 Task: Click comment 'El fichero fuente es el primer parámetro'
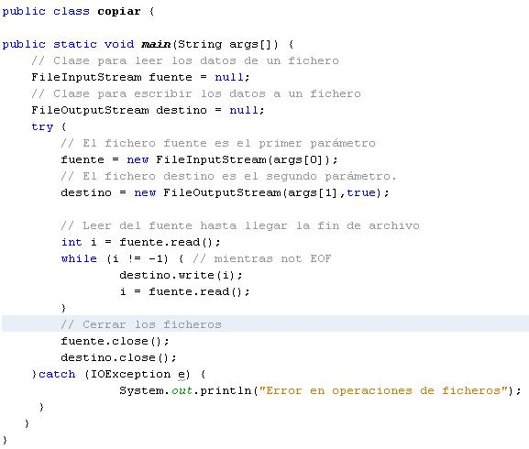(x=218, y=144)
